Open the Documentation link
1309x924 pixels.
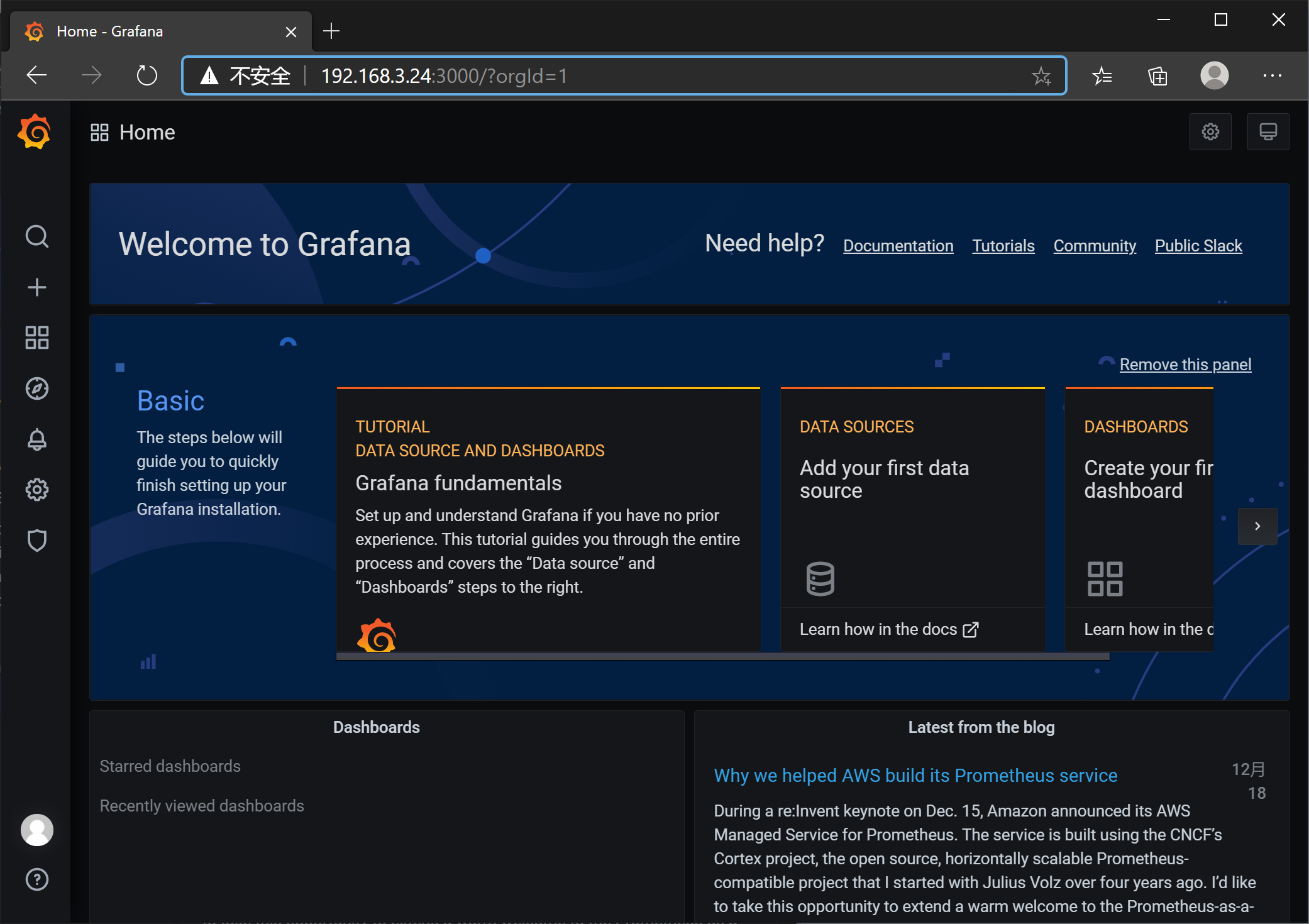click(x=898, y=246)
